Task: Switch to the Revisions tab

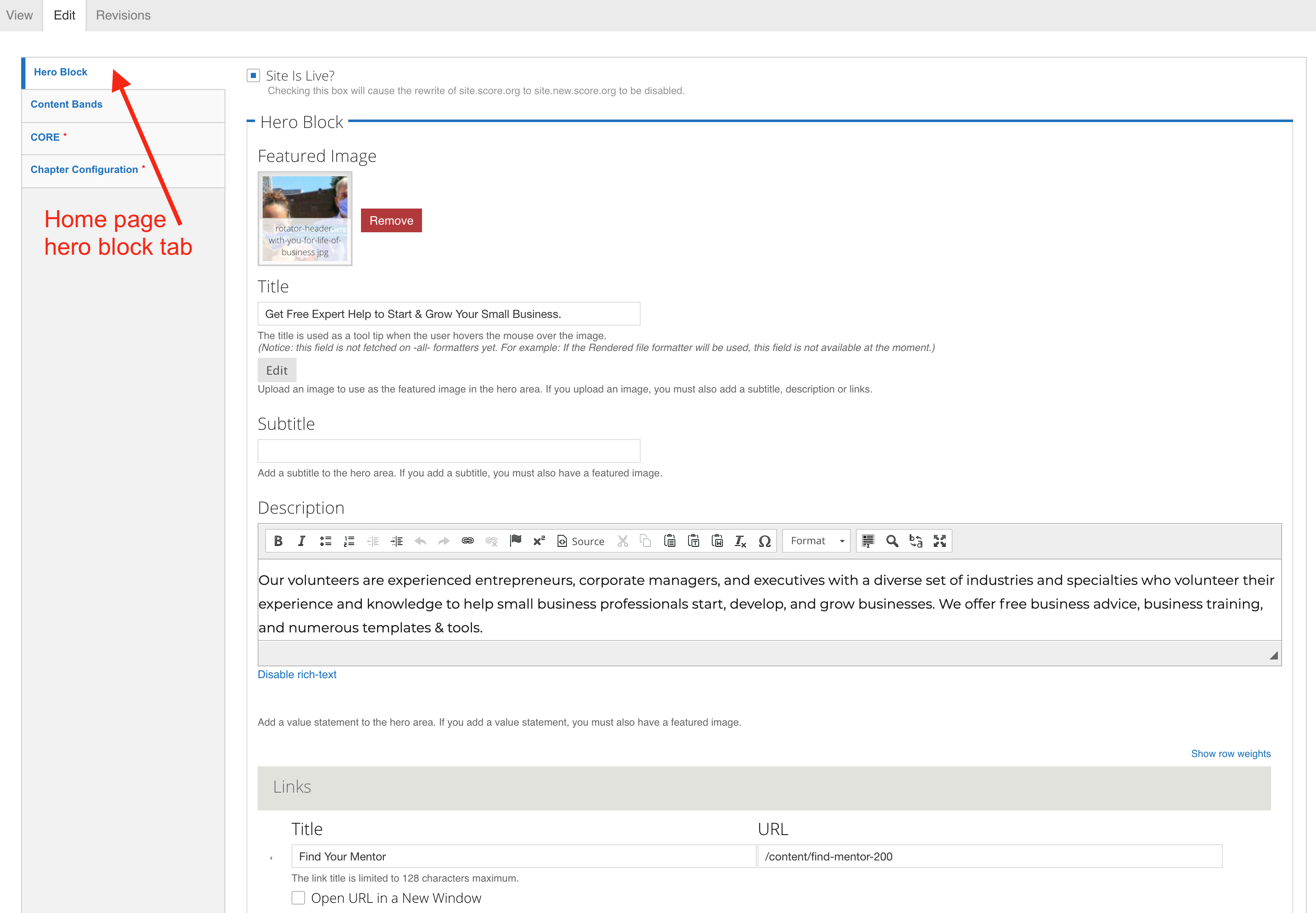Action: [x=123, y=15]
